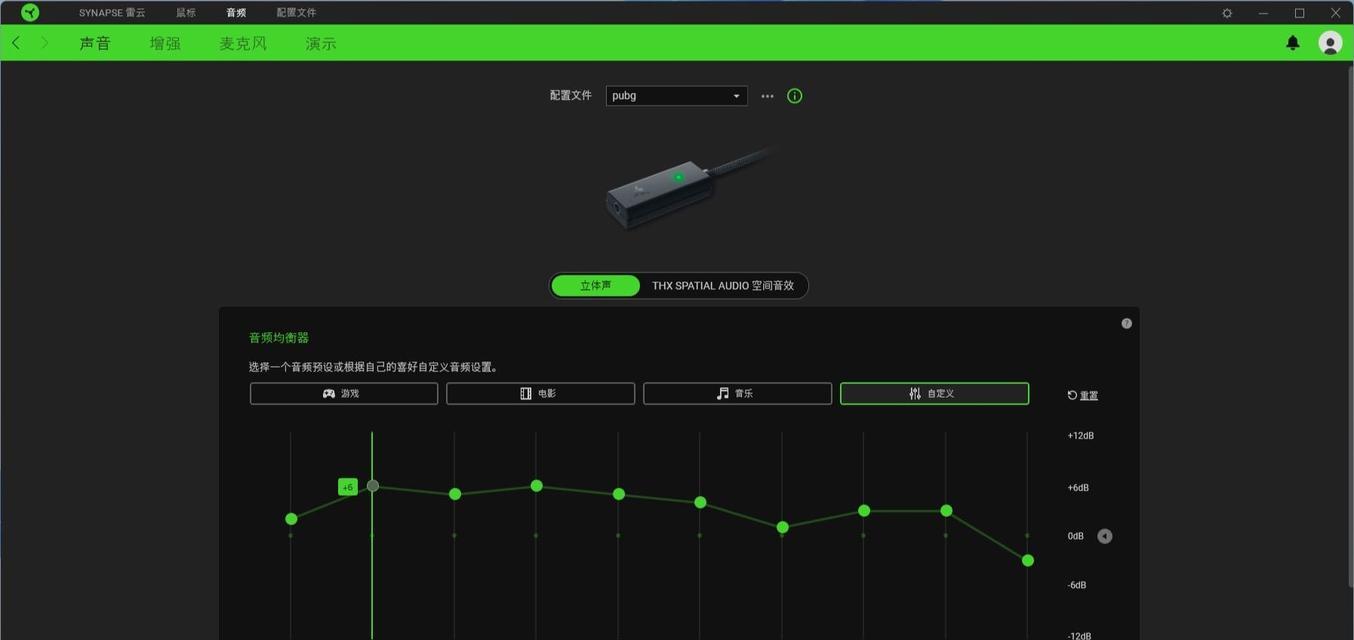Screen dimensions: 1354x640
Task: Click the last equalizer band handle below 0dB
Action: [x=1028, y=561]
